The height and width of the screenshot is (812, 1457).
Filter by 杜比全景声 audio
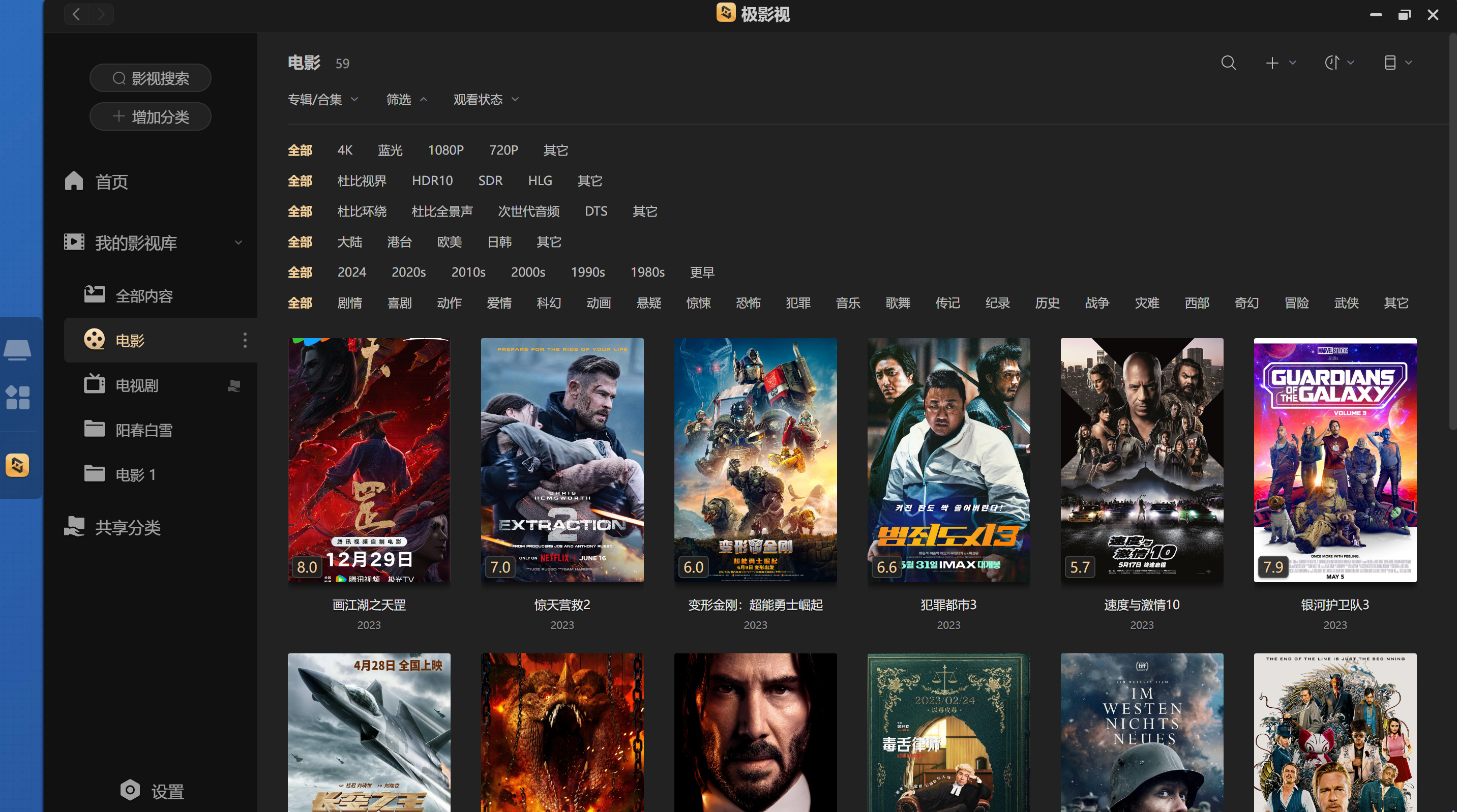[x=442, y=211]
